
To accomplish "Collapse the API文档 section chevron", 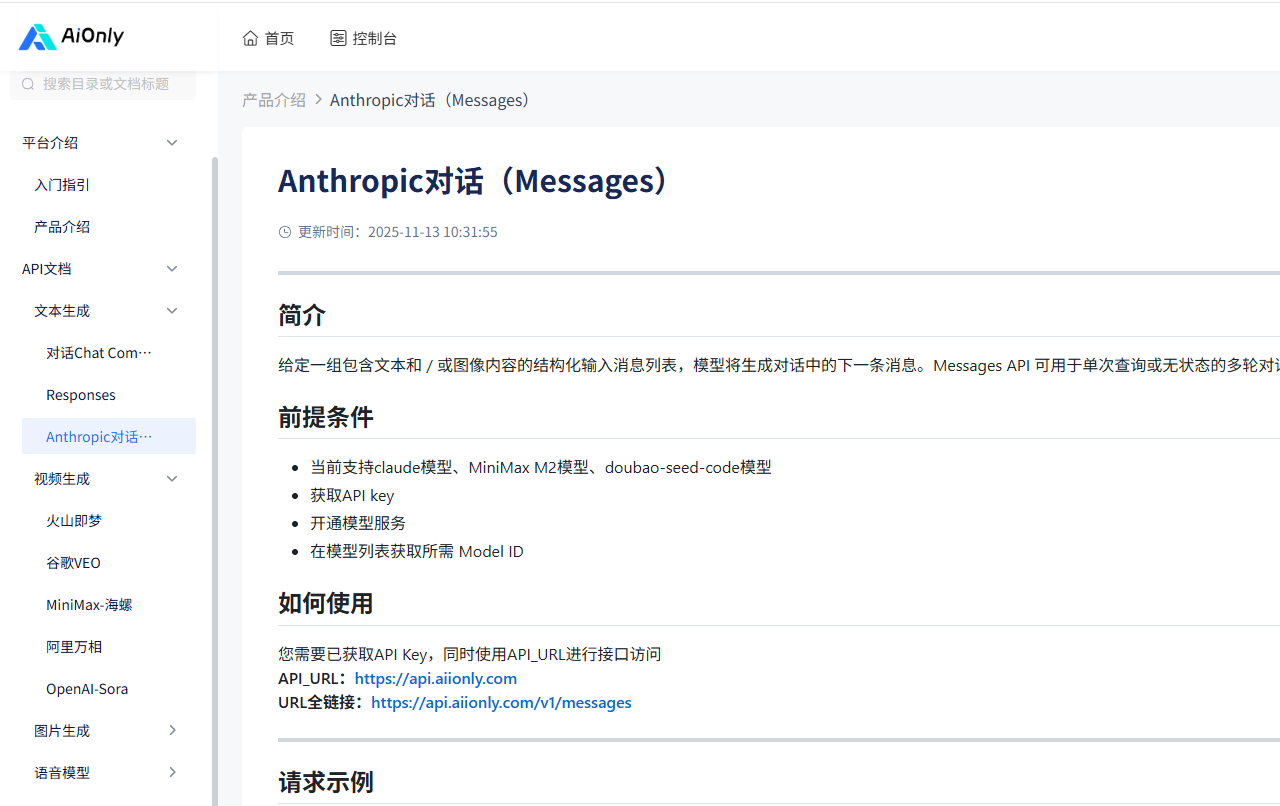I will [172, 269].
